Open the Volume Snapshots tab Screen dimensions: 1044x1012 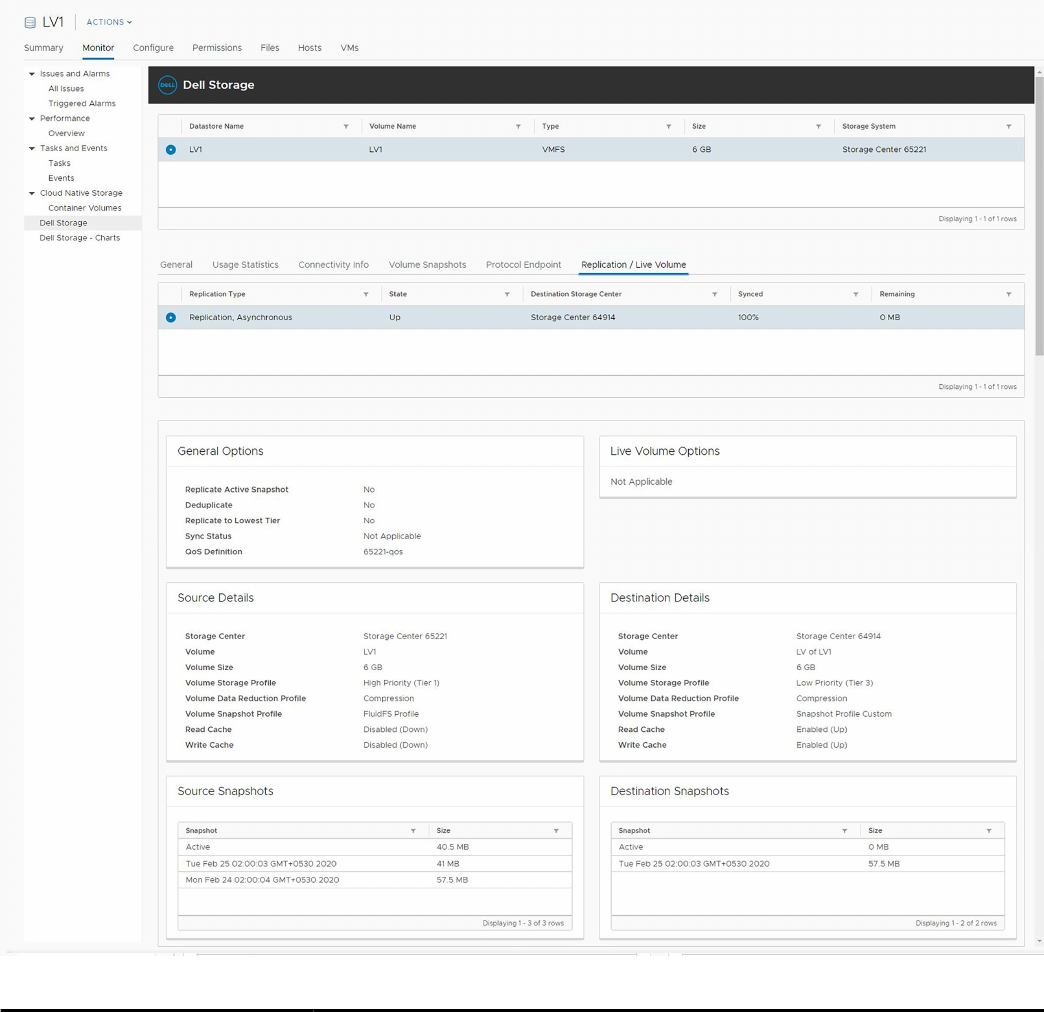click(427, 265)
